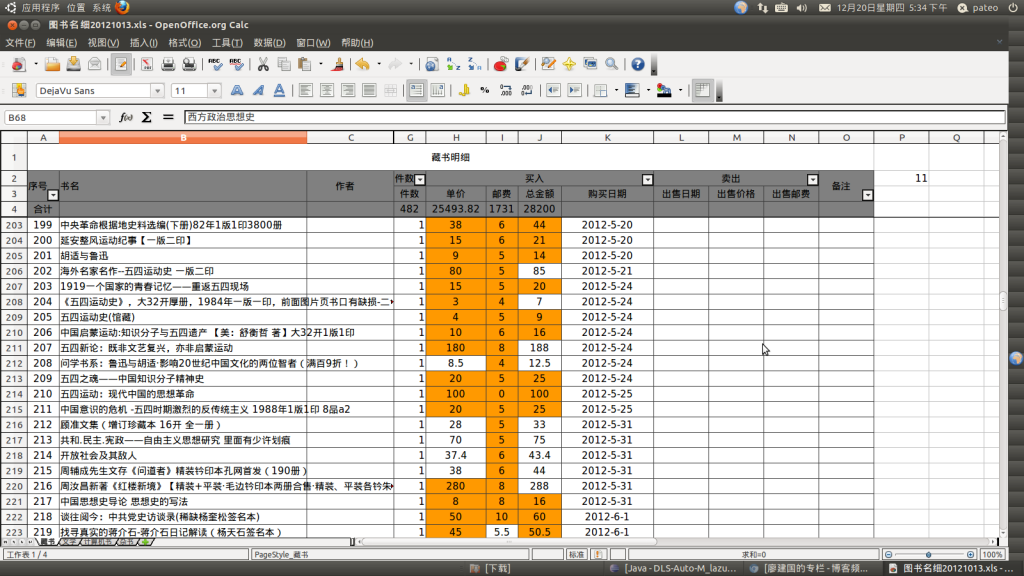
Task: Click the Background Color swatch
Action: 664,90
